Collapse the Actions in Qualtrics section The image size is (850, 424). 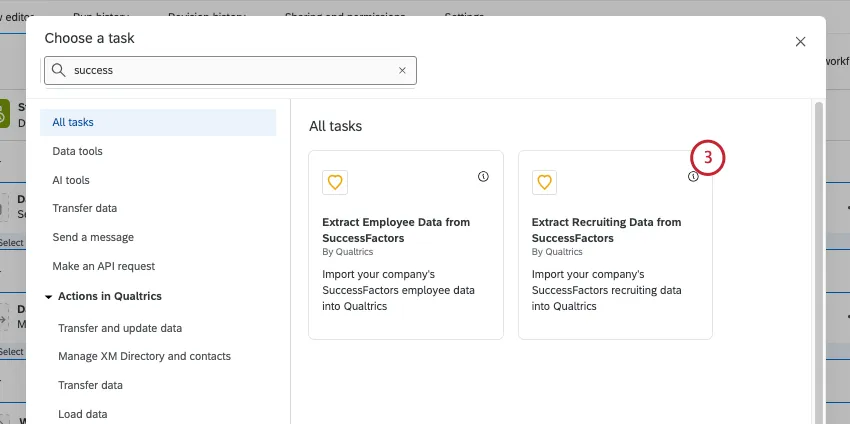[48, 297]
